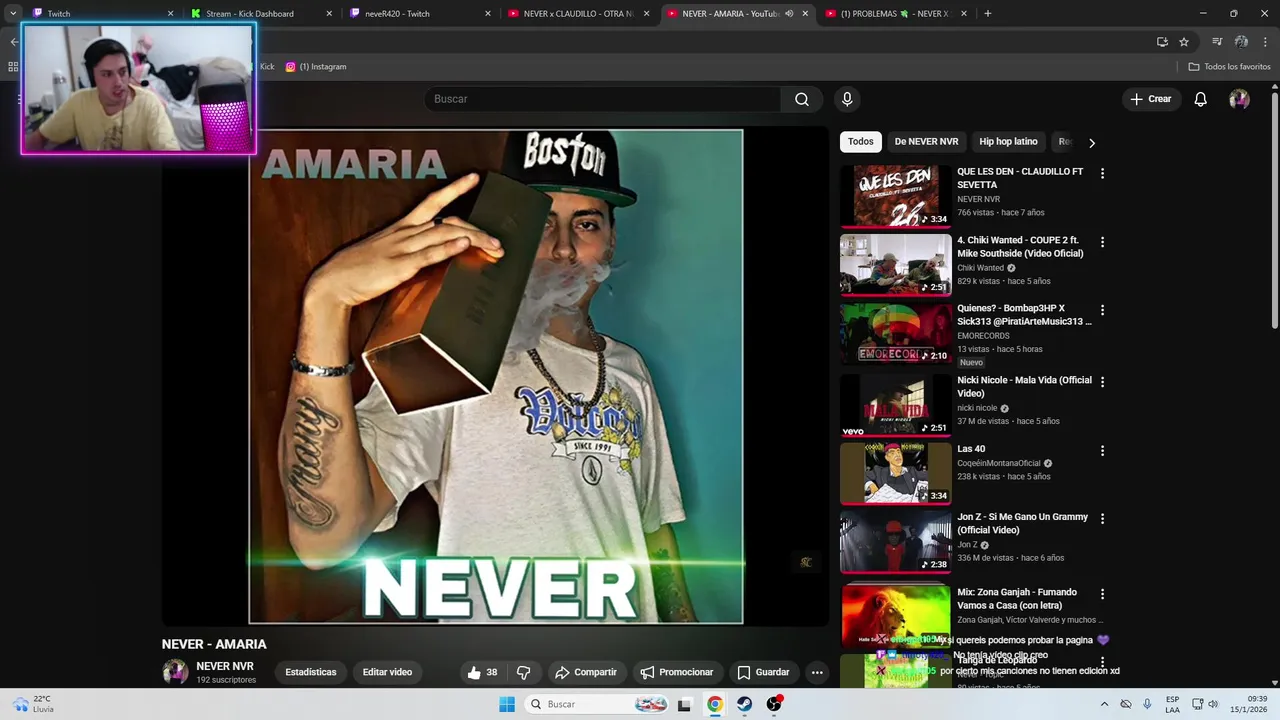This screenshot has height=720, width=1280.
Task: Open Chrome from the taskbar
Action: coord(715,704)
